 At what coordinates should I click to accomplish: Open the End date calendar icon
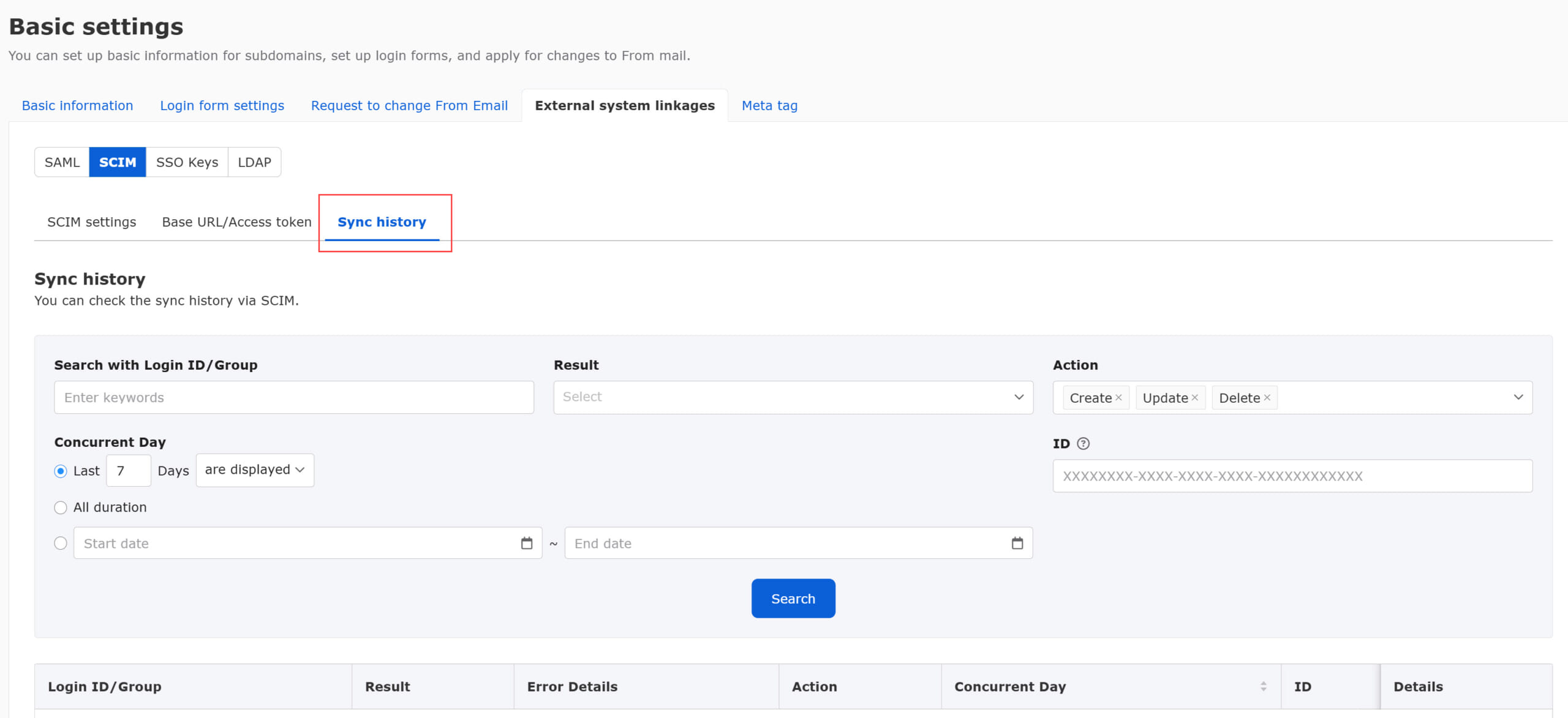coord(1017,544)
